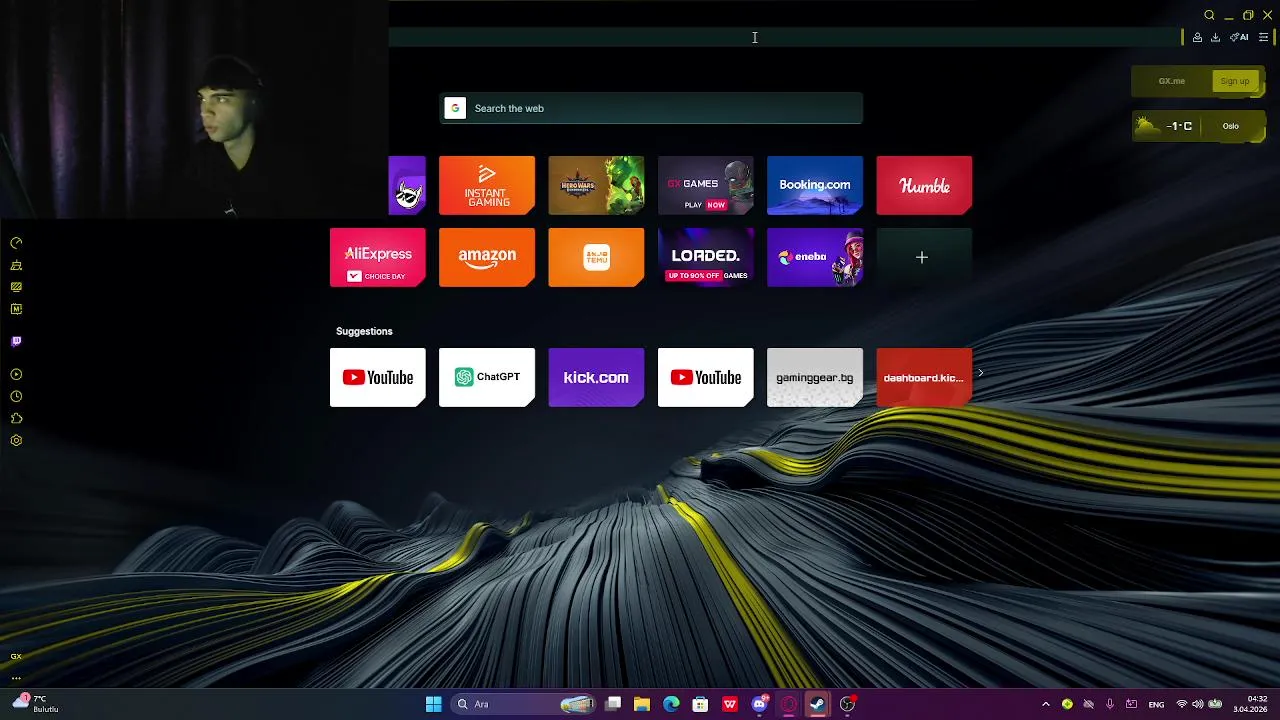This screenshot has width=1280, height=720.
Task: Add a new speed dial with plus tile
Action: click(924, 257)
